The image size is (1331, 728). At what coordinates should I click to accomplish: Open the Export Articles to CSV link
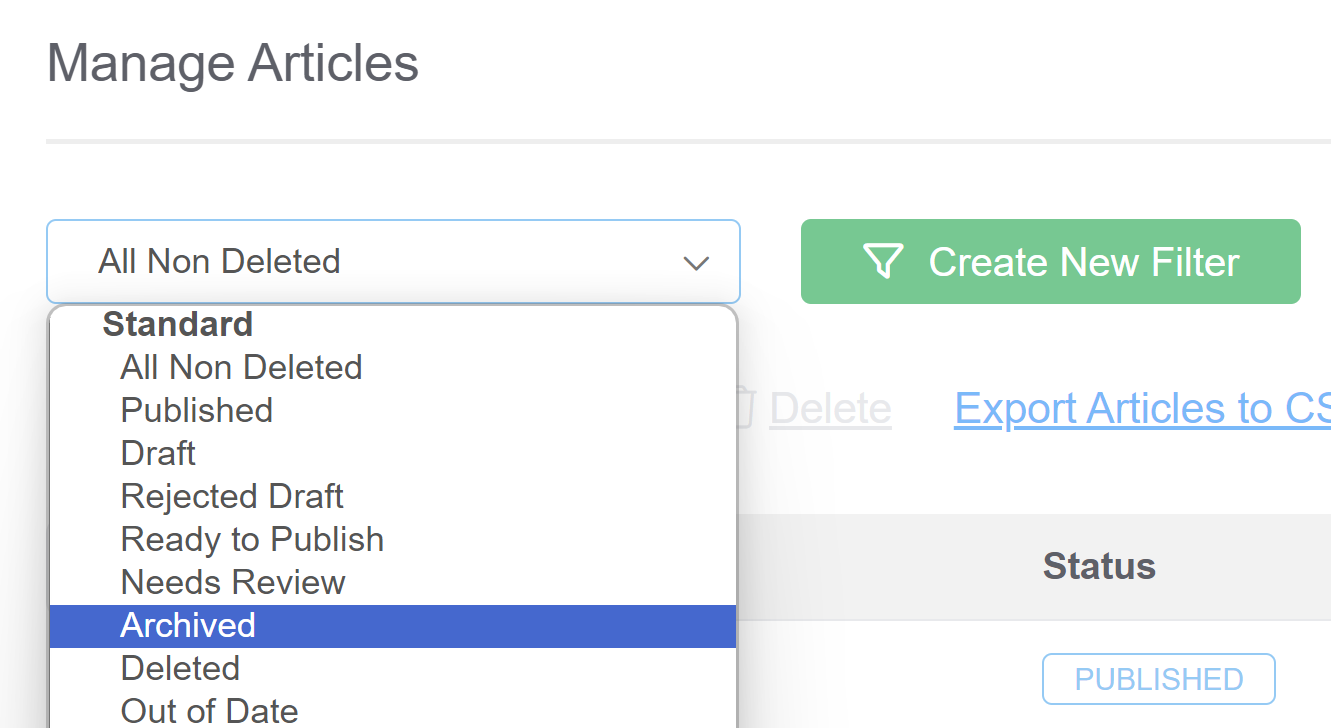pyautogui.click(x=1142, y=408)
